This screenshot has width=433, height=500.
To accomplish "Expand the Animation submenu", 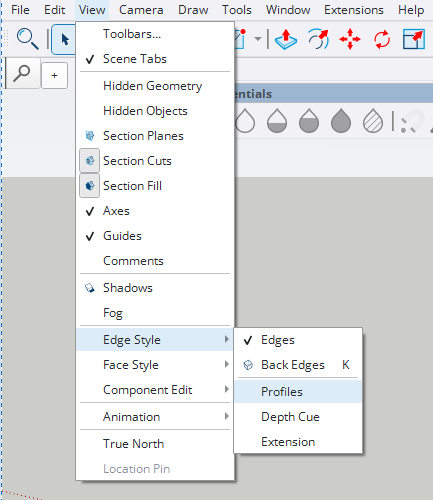I will pos(155,417).
